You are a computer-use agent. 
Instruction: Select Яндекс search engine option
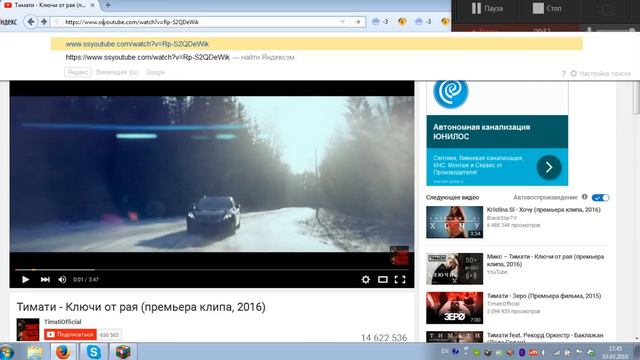78,72
